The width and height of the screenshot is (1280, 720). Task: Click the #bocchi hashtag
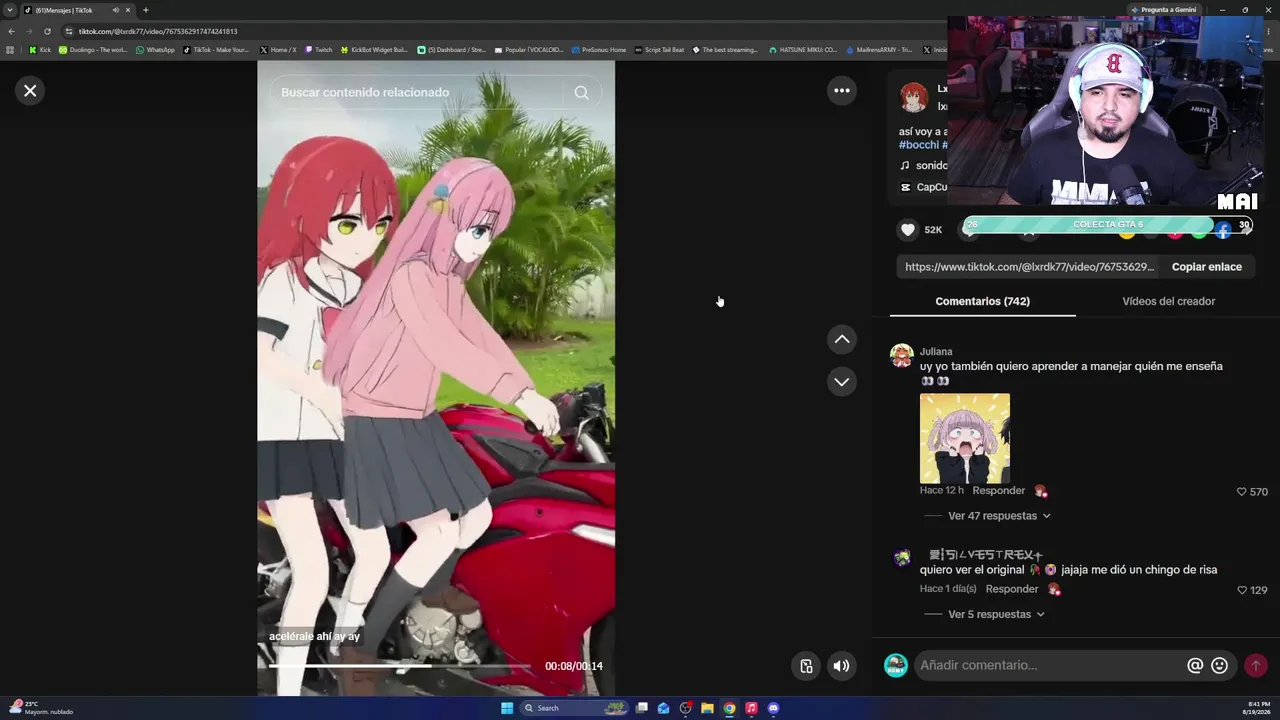(x=918, y=145)
